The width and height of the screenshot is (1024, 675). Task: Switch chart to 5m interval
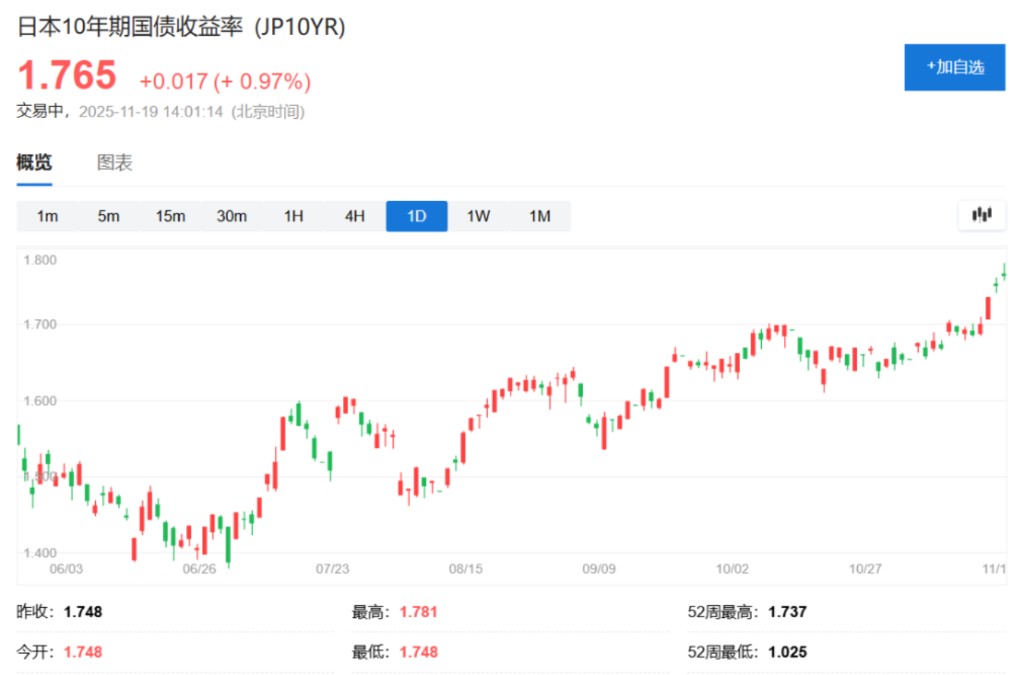tap(109, 216)
